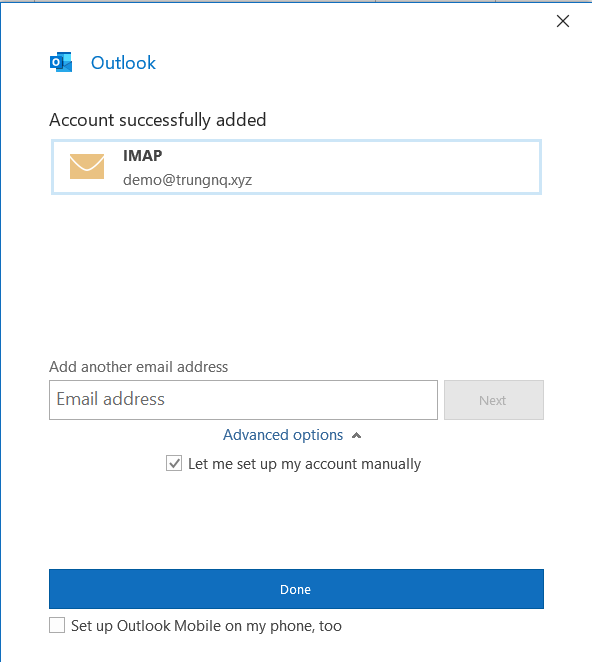
Task: Click the Let me set up manually label text
Action: [304, 464]
